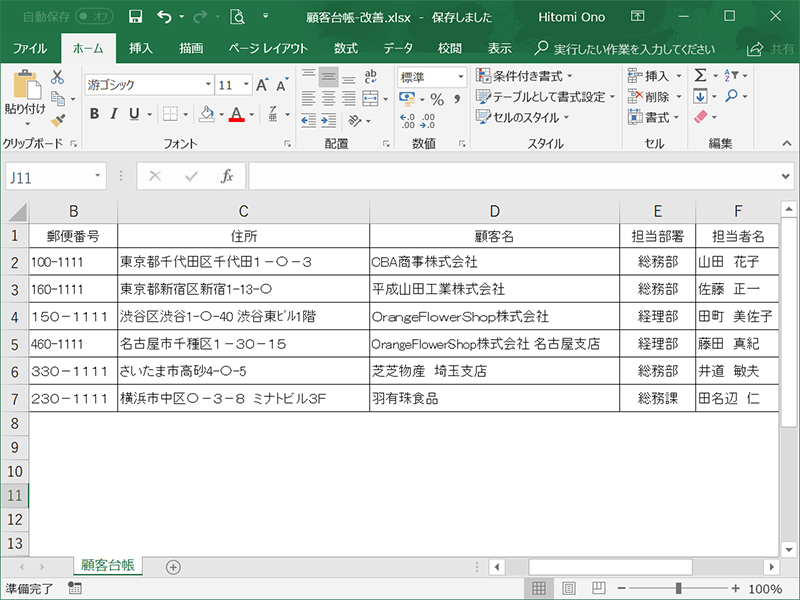
Task: Collapse the ribbon
Action: click(x=787, y=144)
